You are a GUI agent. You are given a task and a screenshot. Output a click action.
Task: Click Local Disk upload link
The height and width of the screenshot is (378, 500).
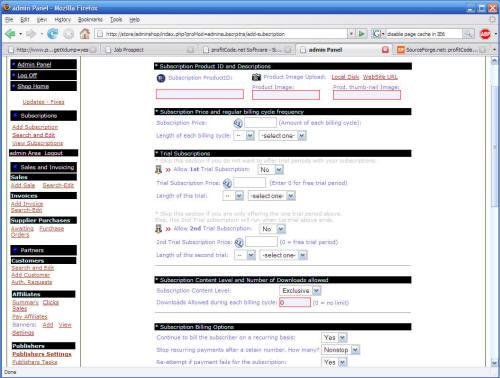pyautogui.click(x=345, y=77)
